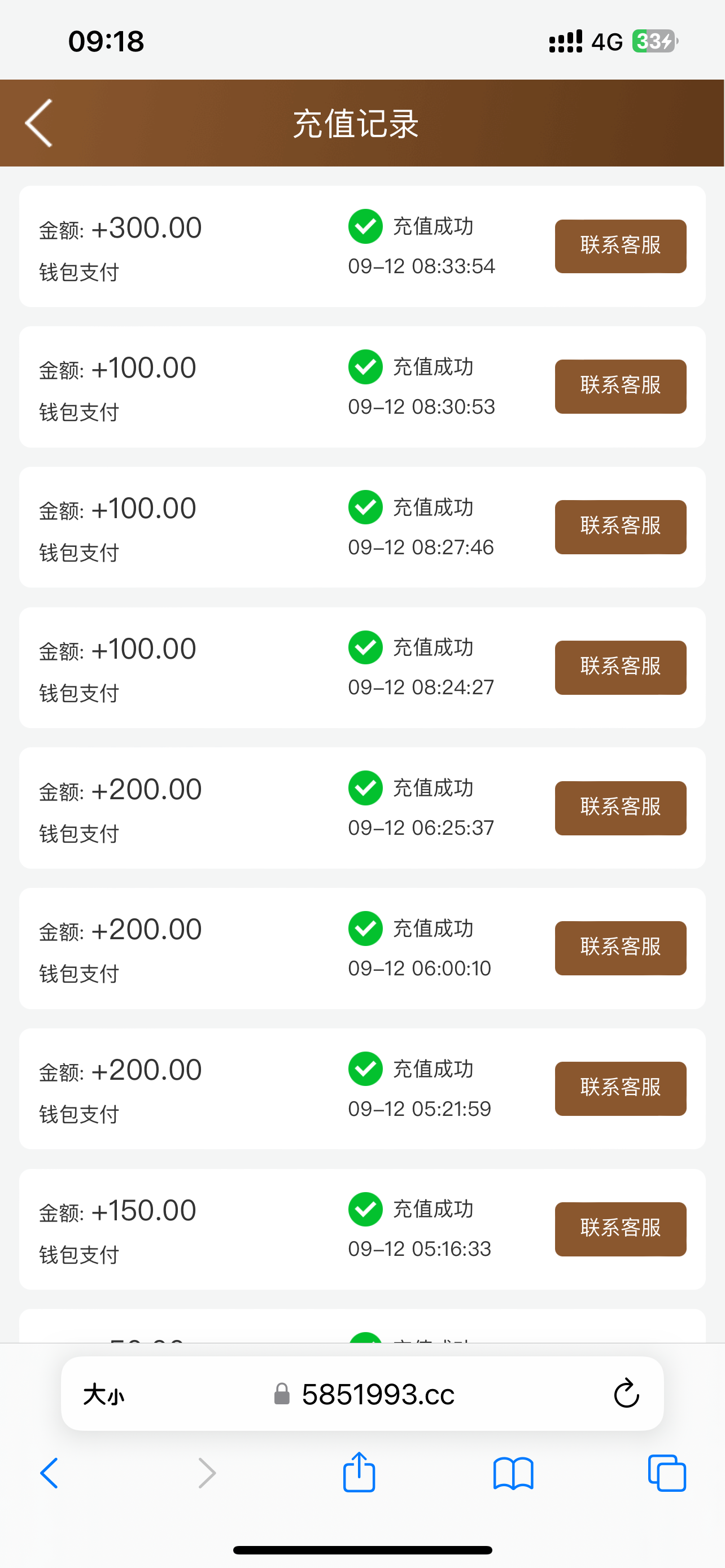Go back with Safari's back chevron
Image resolution: width=725 pixels, height=1568 pixels.
49,1474
